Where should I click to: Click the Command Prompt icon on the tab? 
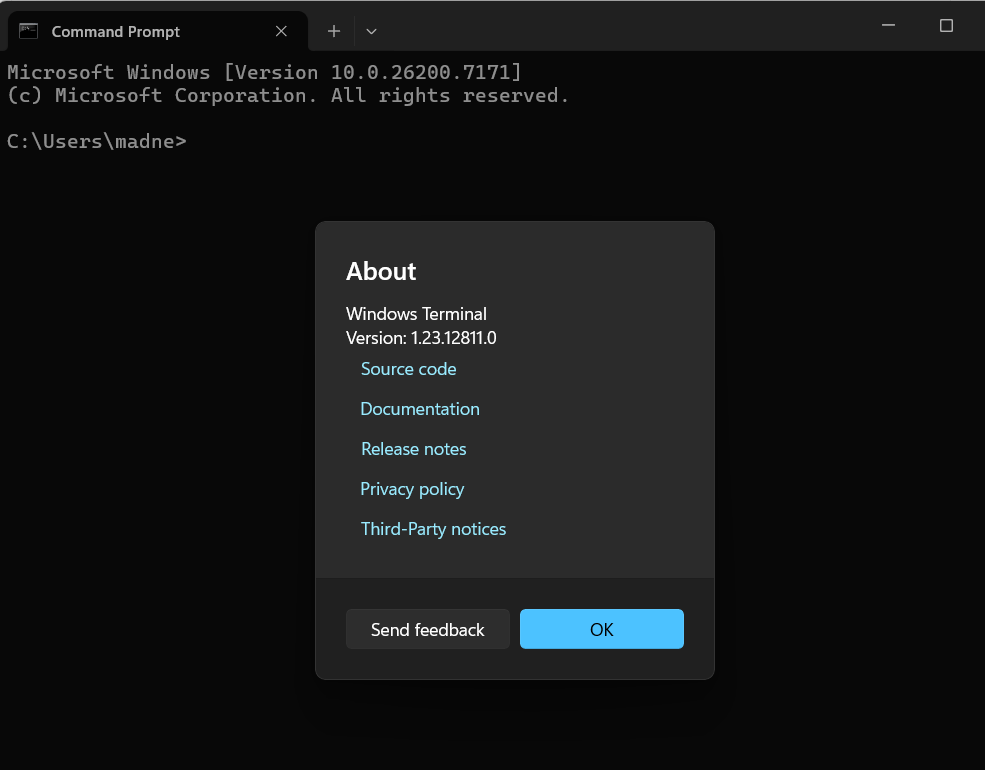[x=28, y=31]
